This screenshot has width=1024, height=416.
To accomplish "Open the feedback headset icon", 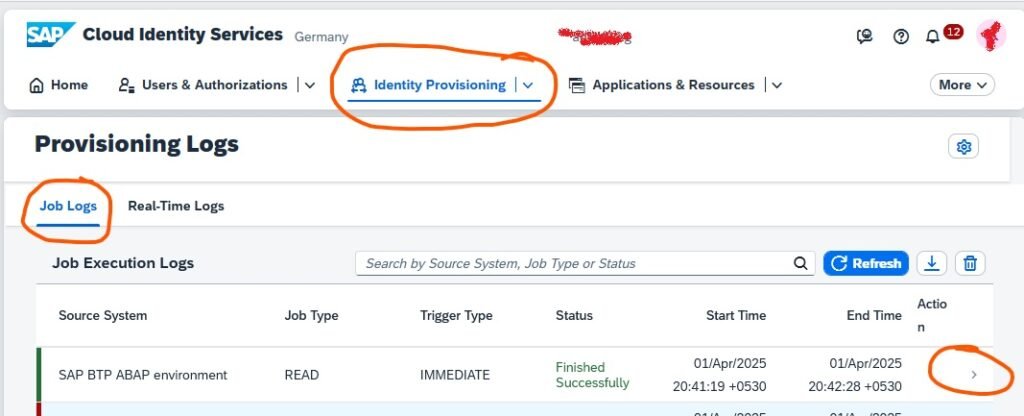I will [x=865, y=36].
